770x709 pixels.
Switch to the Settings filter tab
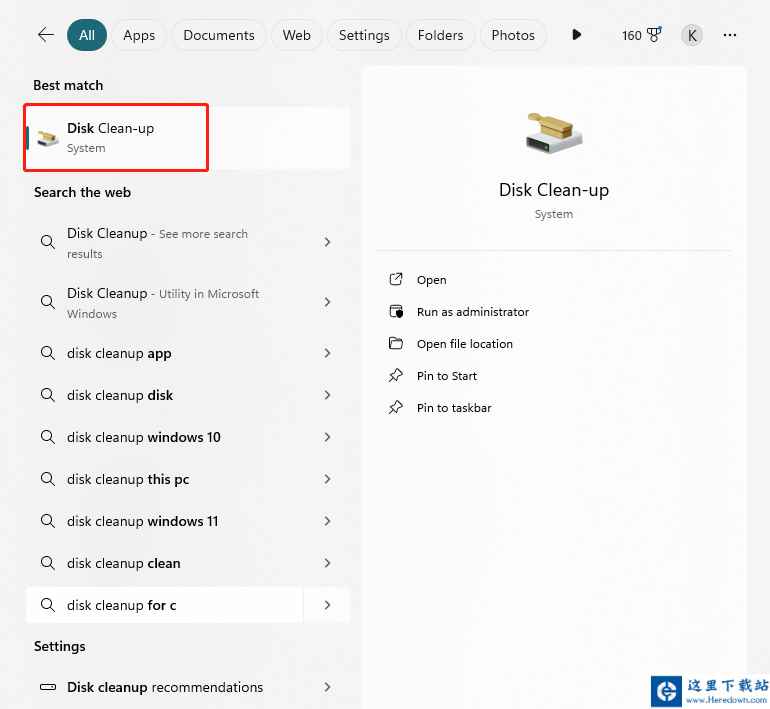pos(364,35)
